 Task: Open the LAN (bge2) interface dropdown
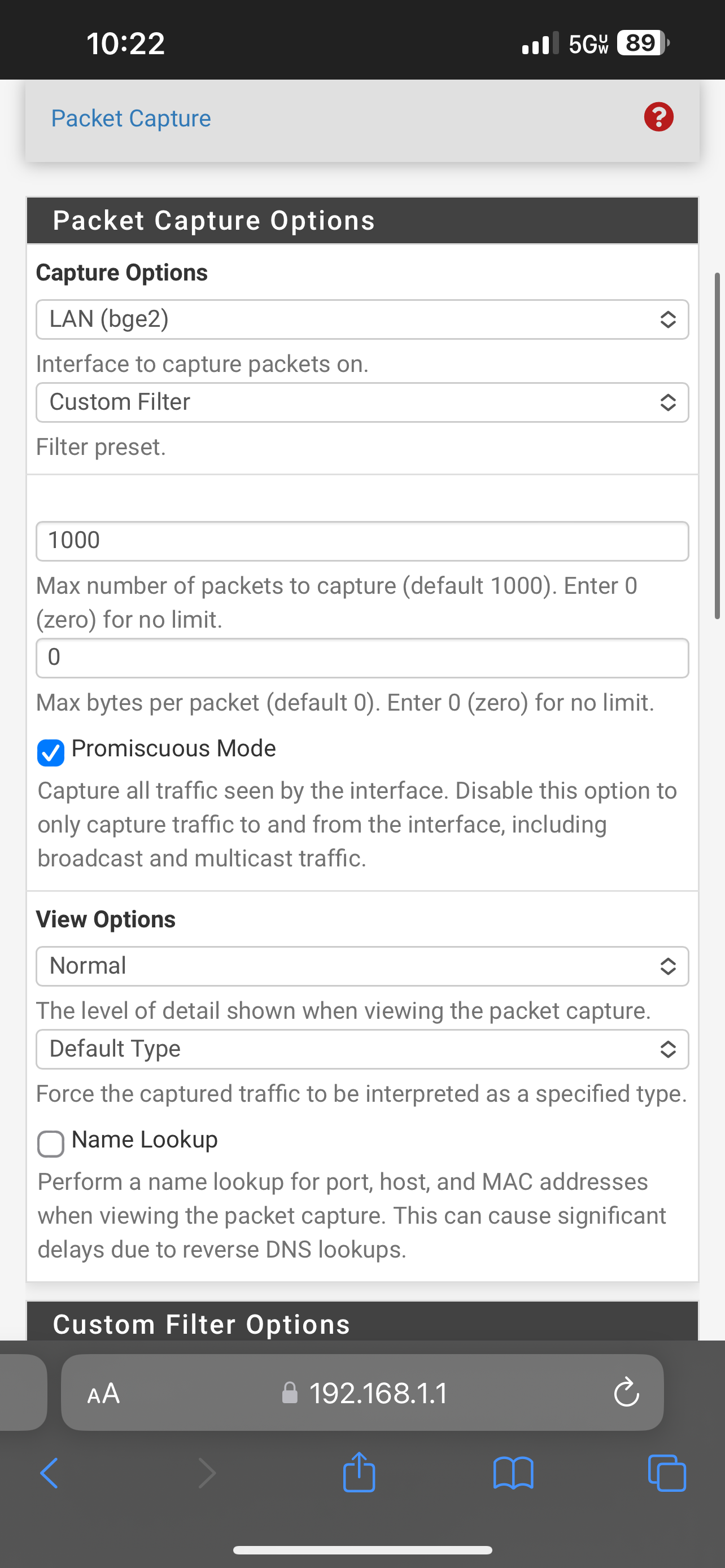click(362, 319)
